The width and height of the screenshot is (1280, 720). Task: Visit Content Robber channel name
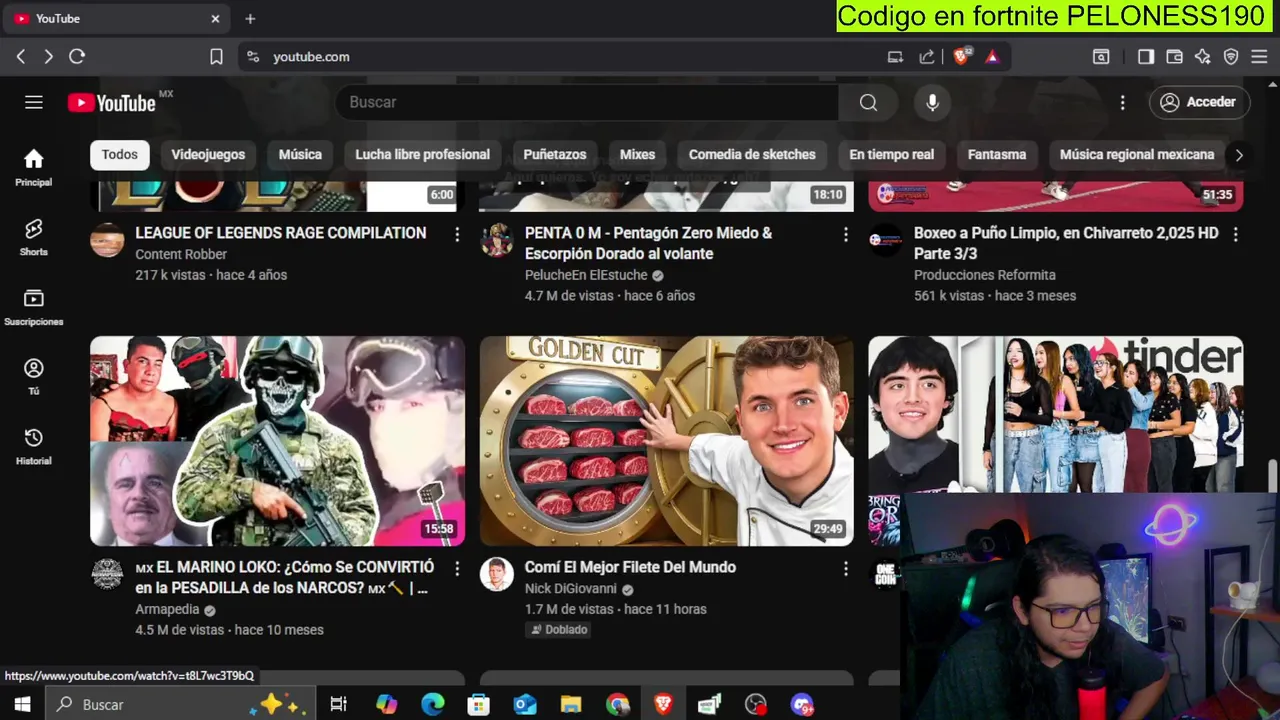tap(181, 254)
